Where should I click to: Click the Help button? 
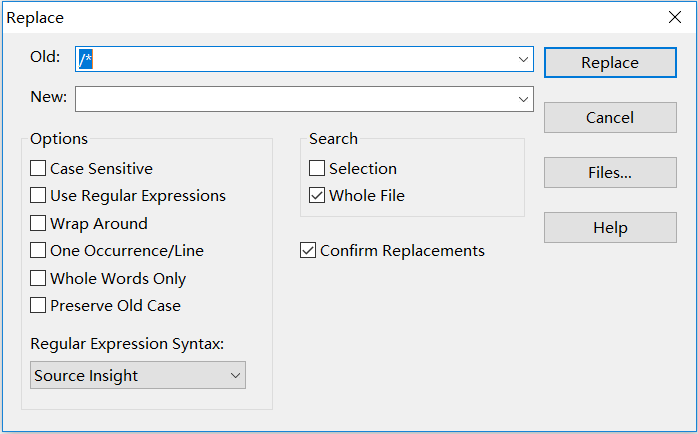pos(610,228)
